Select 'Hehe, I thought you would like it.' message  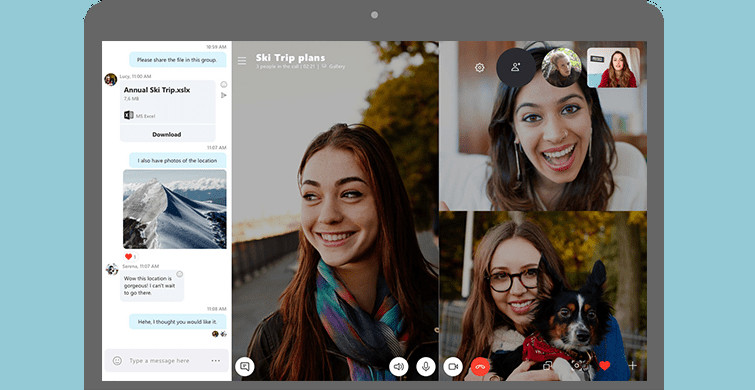click(x=178, y=322)
